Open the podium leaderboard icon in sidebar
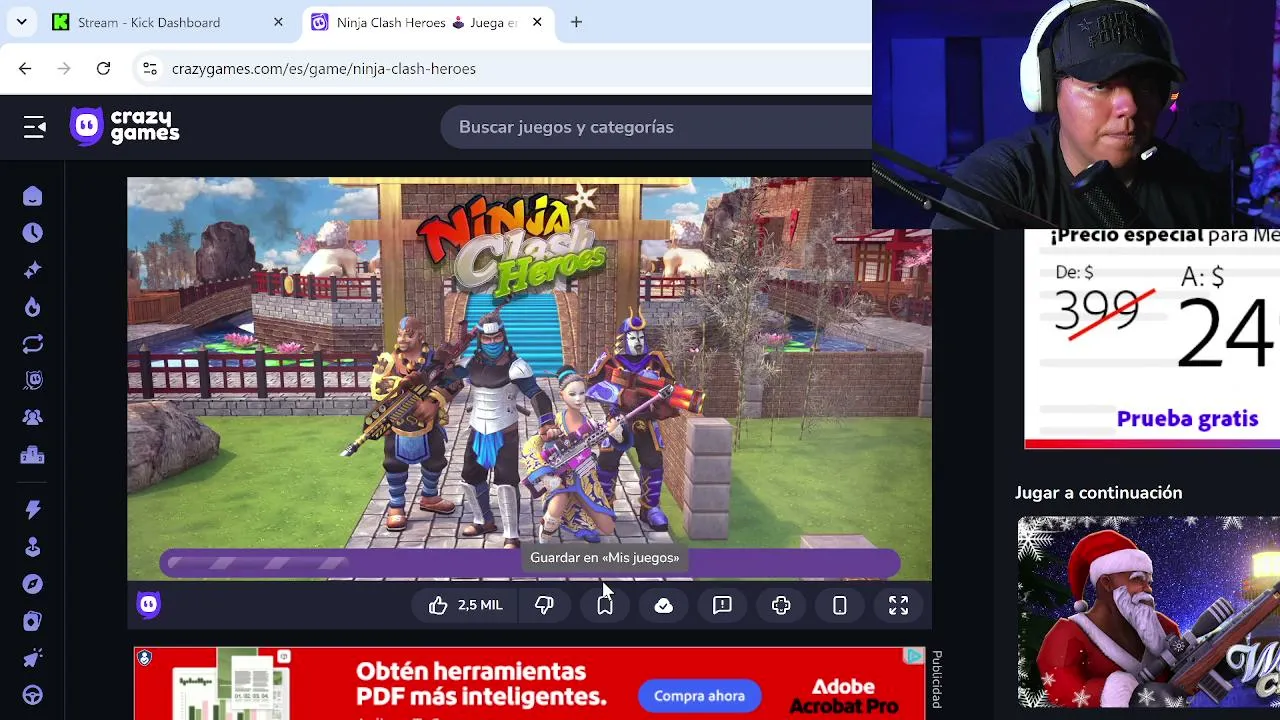The image size is (1280, 720). coord(32,455)
